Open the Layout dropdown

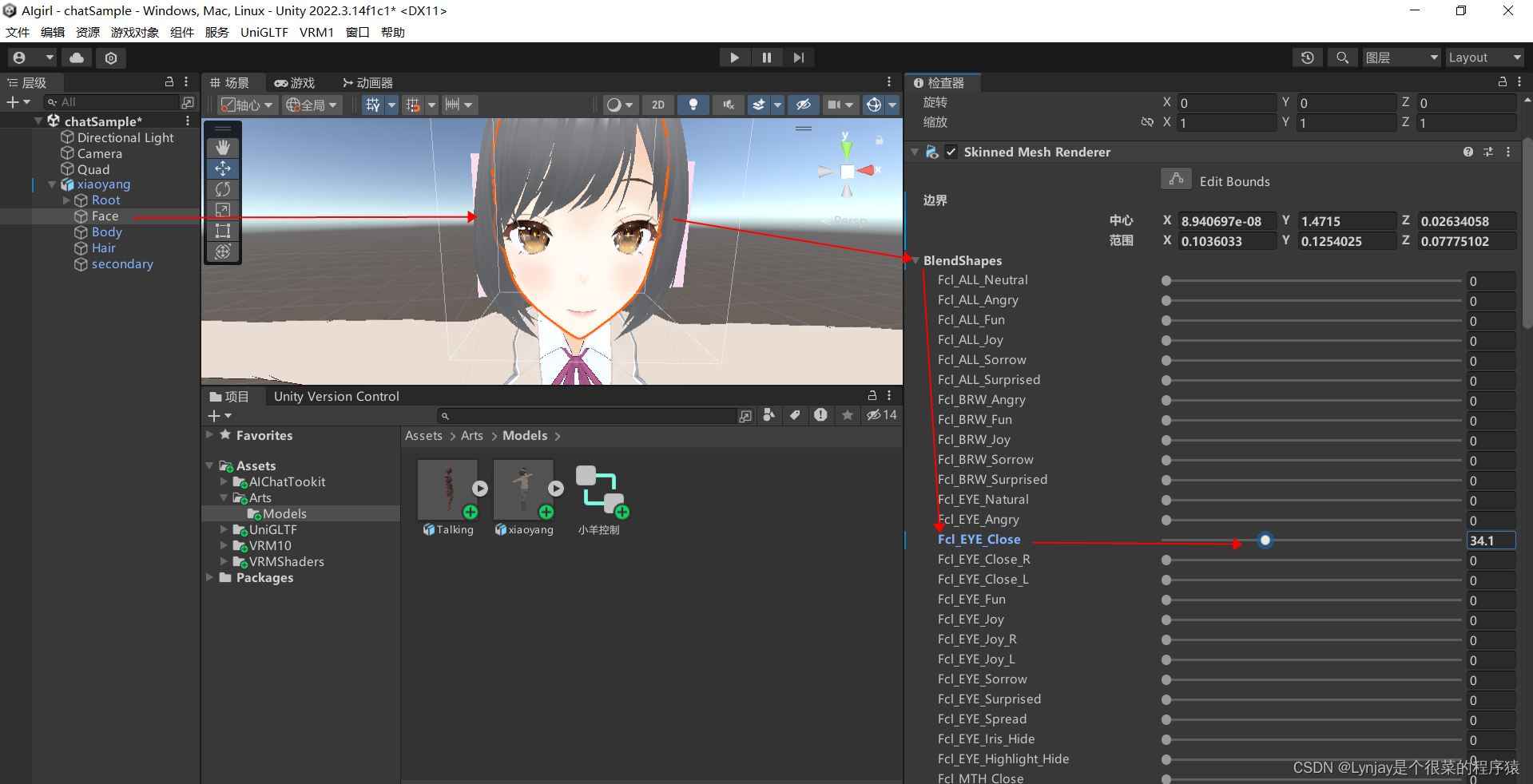(1483, 57)
